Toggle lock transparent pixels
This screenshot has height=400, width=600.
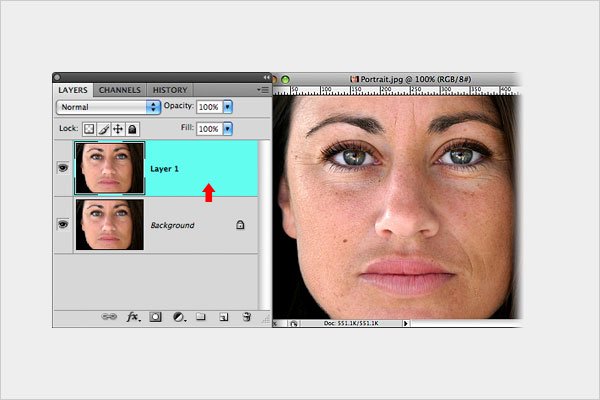coord(89,129)
